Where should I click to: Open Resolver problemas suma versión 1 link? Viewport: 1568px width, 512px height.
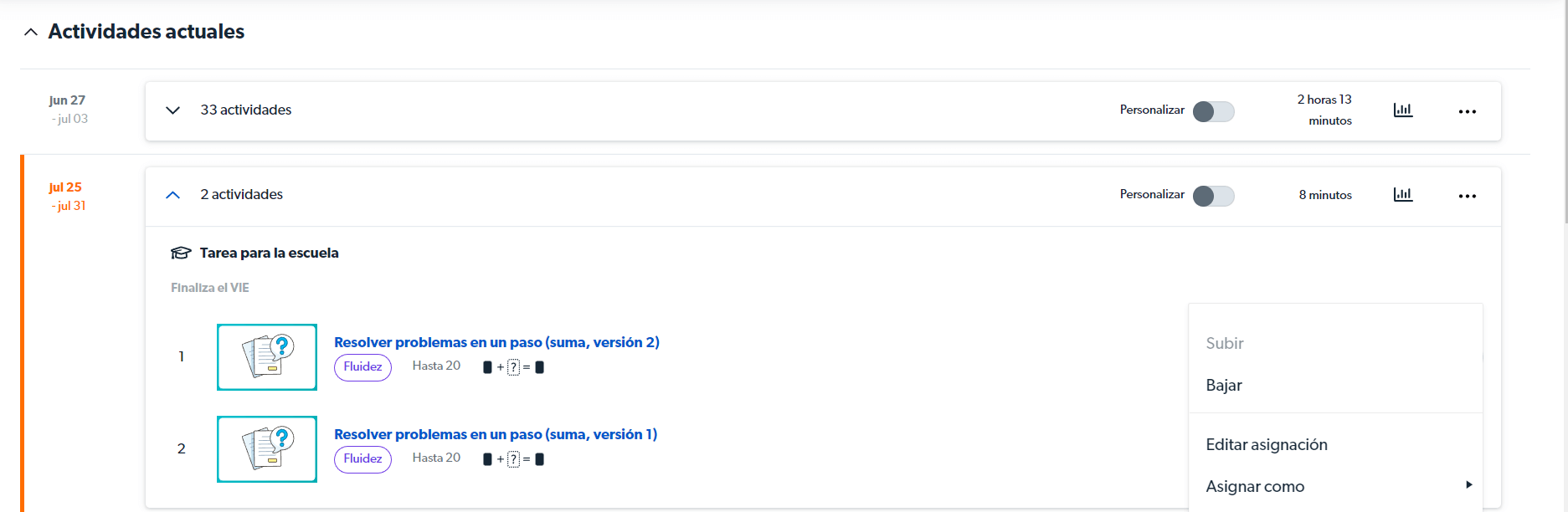point(496,434)
